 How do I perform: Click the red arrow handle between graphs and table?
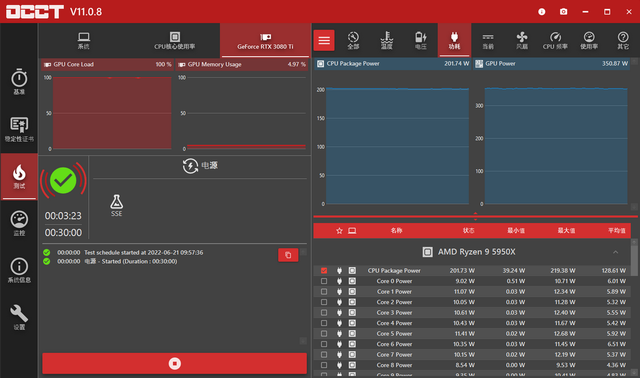475,216
